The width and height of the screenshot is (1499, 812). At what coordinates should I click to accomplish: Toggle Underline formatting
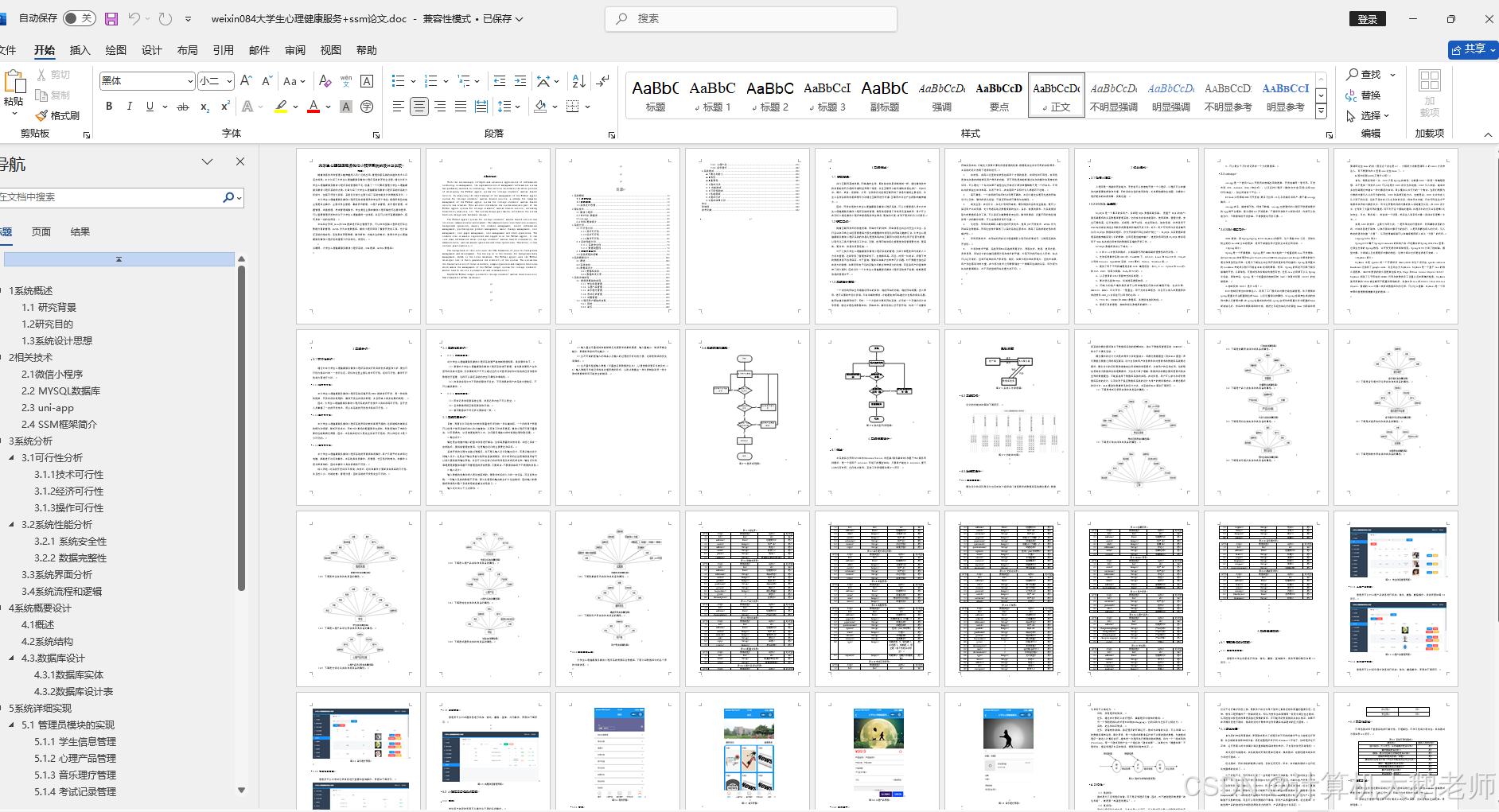(x=150, y=107)
